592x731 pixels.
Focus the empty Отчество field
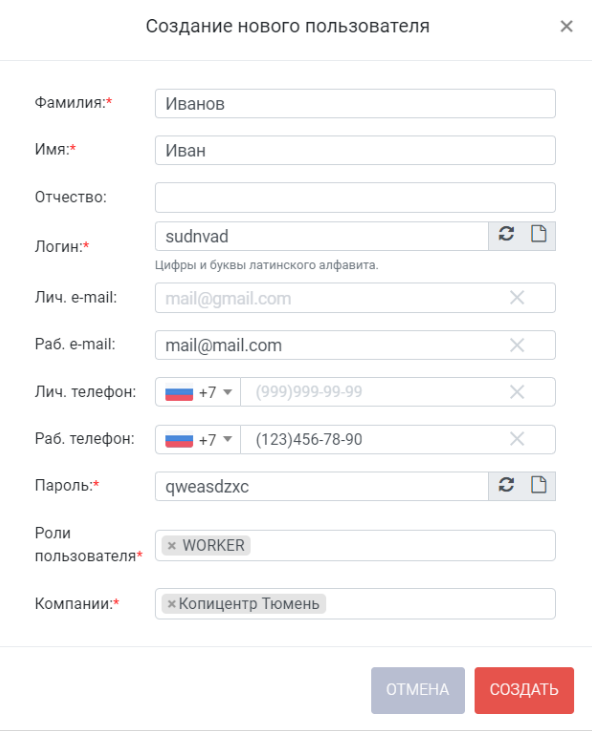pos(355,197)
